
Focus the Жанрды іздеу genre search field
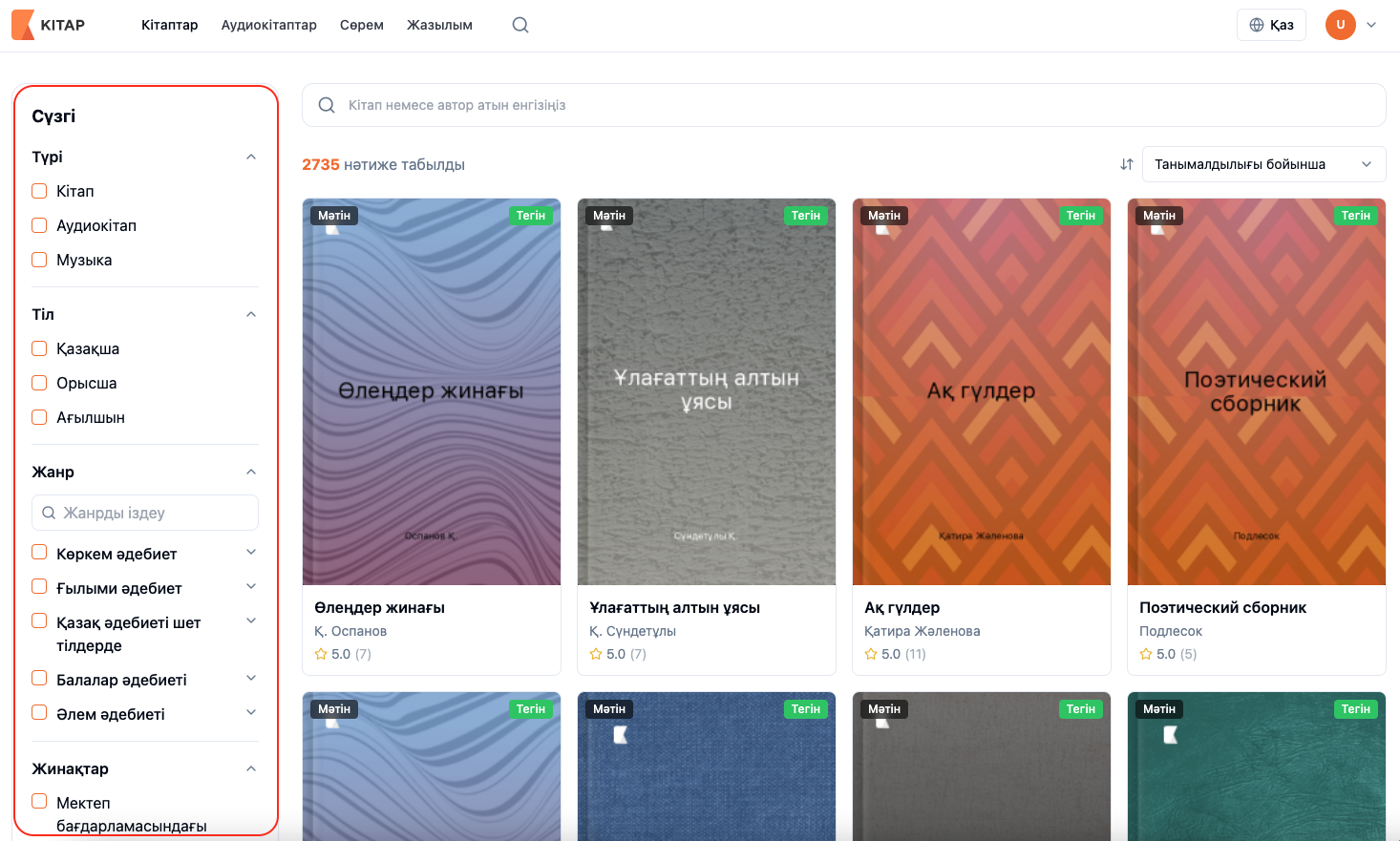pyautogui.click(x=145, y=513)
